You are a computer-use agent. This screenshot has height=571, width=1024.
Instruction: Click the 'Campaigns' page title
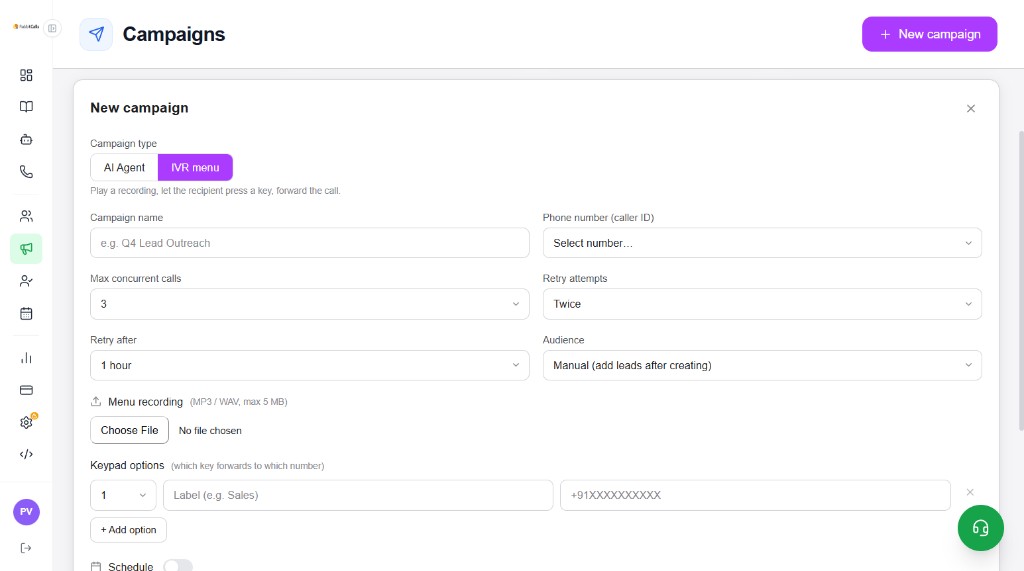[x=174, y=34]
